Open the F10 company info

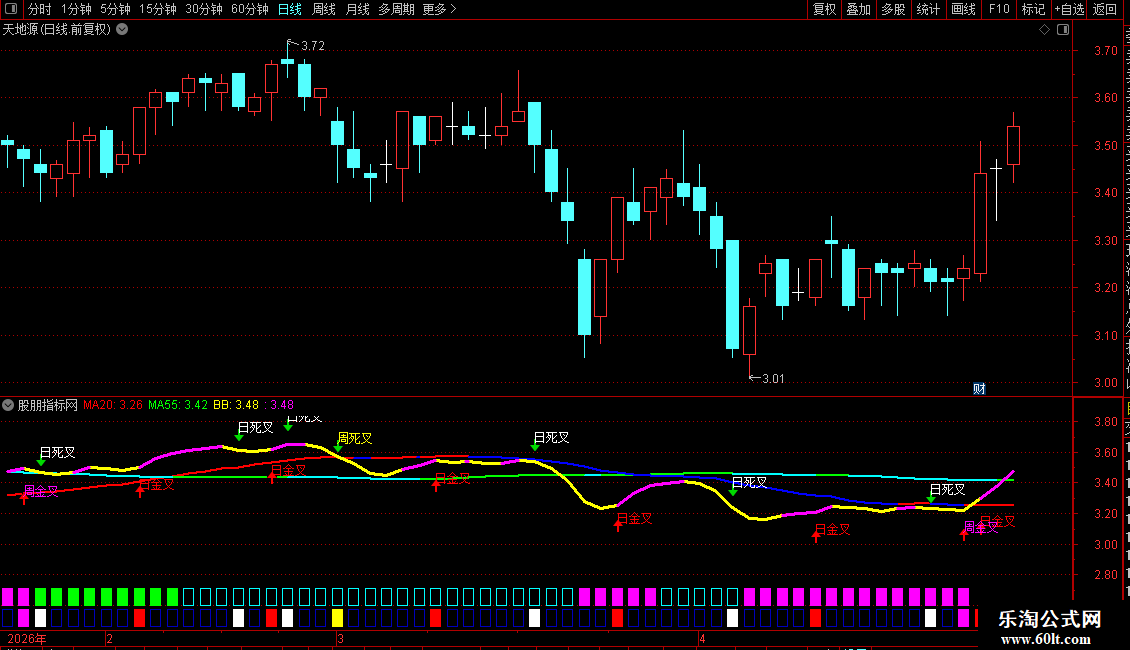click(999, 9)
